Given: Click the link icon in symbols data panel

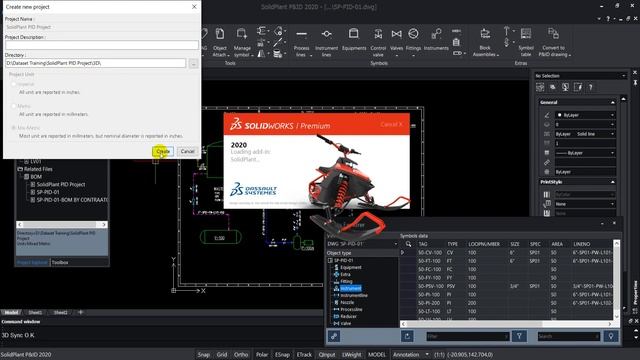Looking at the screenshot, I should 334,336.
